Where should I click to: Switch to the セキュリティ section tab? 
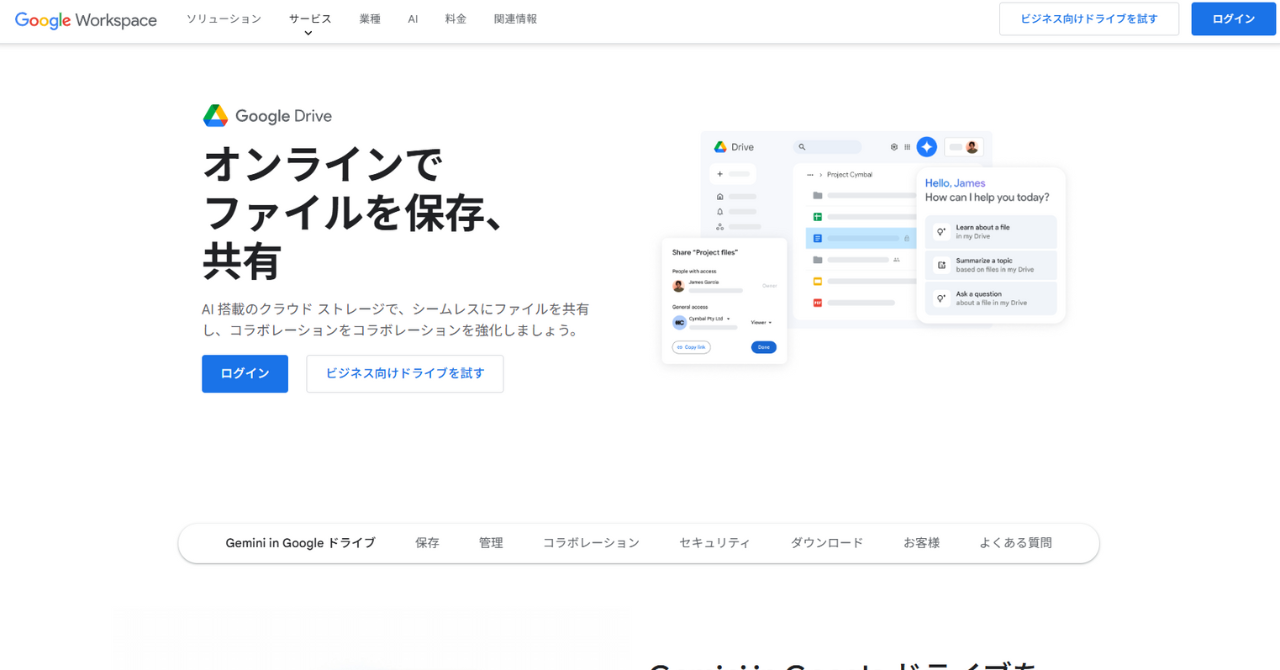(x=714, y=543)
